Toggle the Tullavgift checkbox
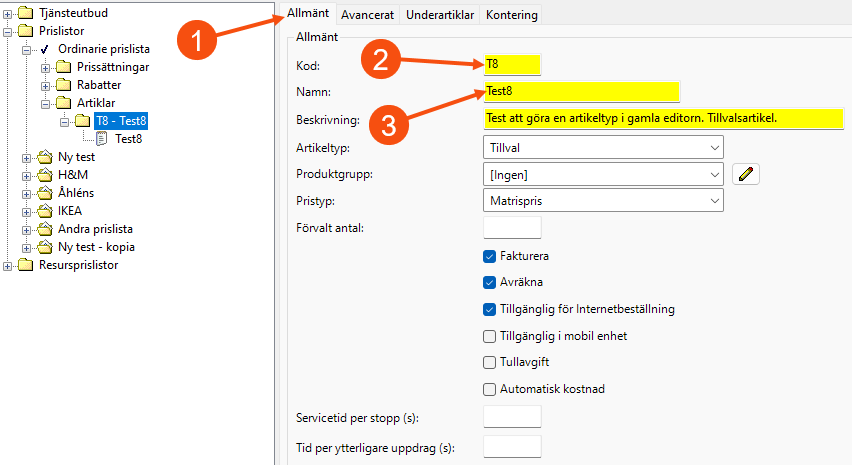852x465 pixels. tap(490, 362)
